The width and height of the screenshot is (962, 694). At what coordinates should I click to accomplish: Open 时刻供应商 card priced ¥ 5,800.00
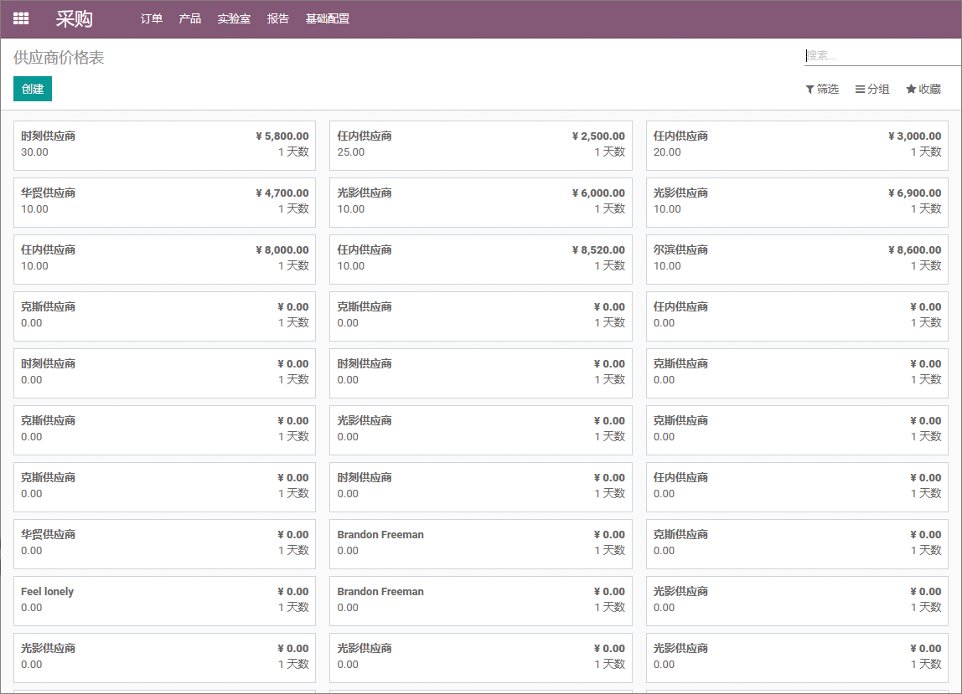coord(164,145)
